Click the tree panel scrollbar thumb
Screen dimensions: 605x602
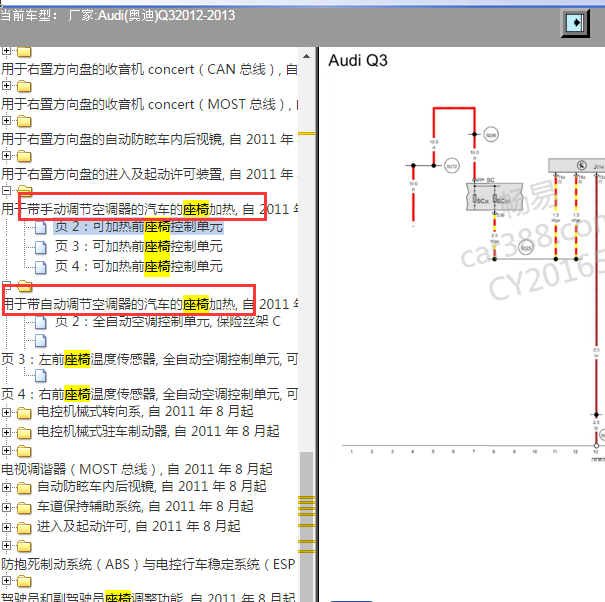[306, 527]
